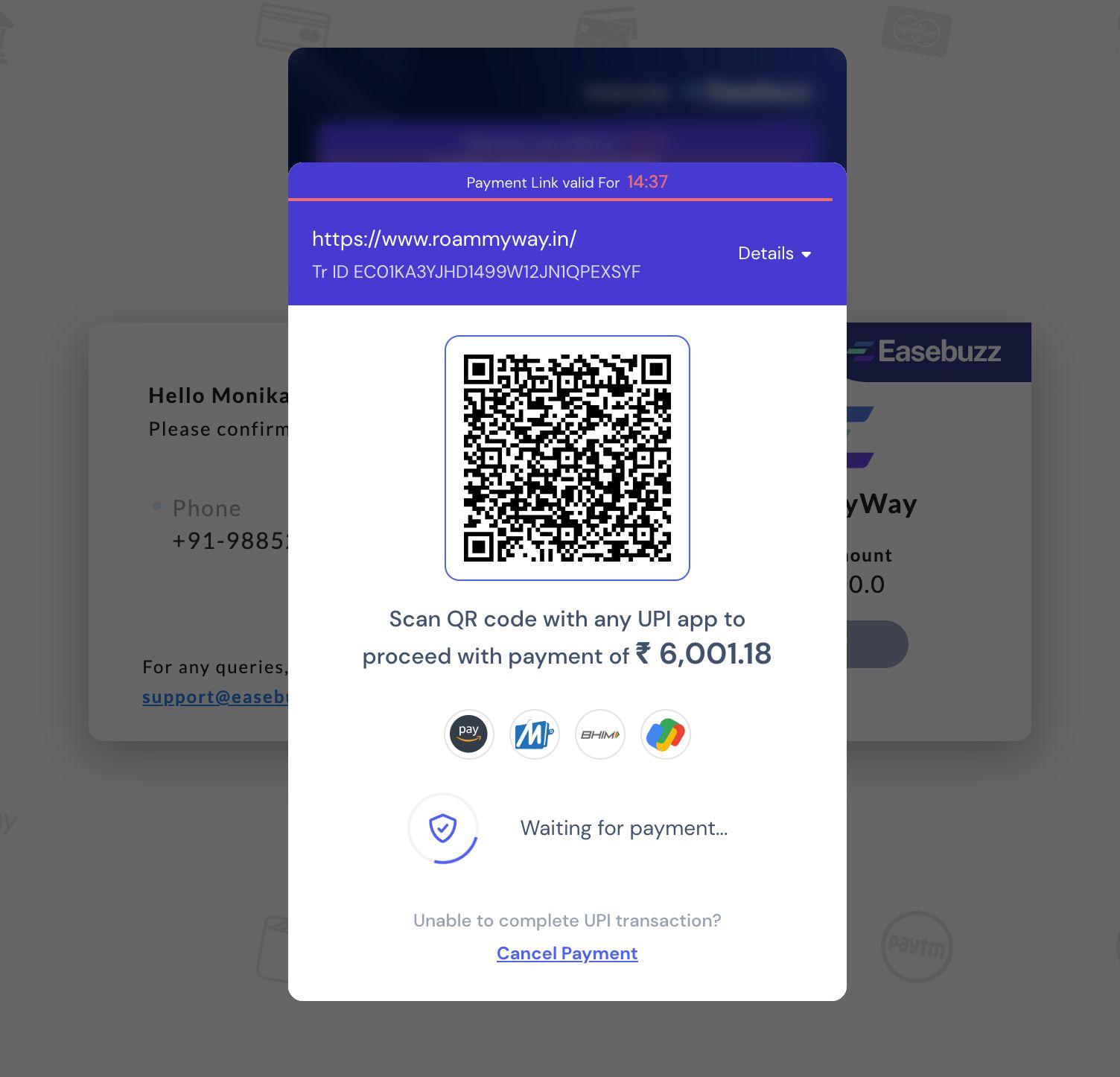
Task: Open the roammyway.in merchant URL
Action: [x=445, y=239]
